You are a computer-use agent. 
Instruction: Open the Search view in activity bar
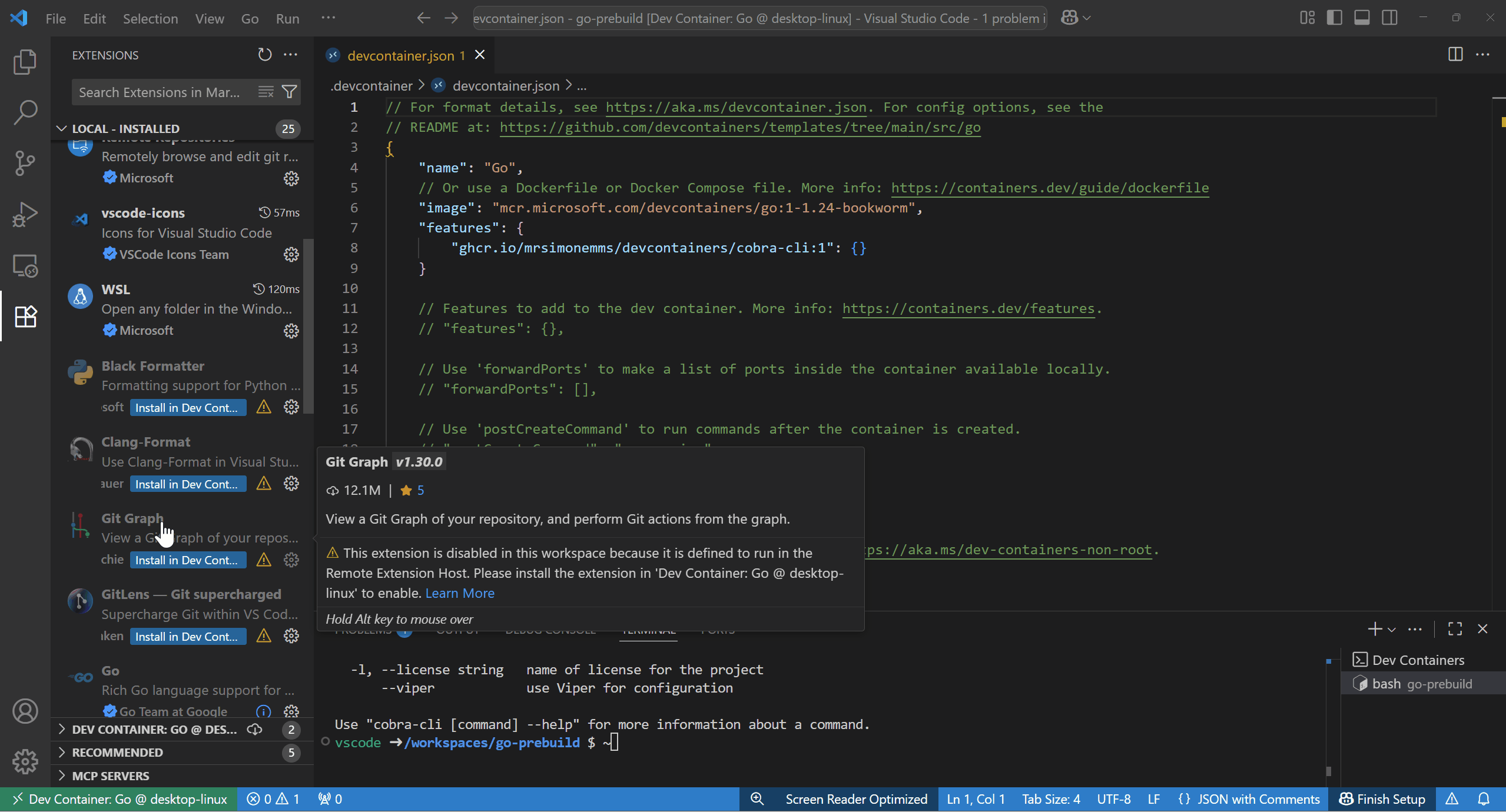point(25,112)
